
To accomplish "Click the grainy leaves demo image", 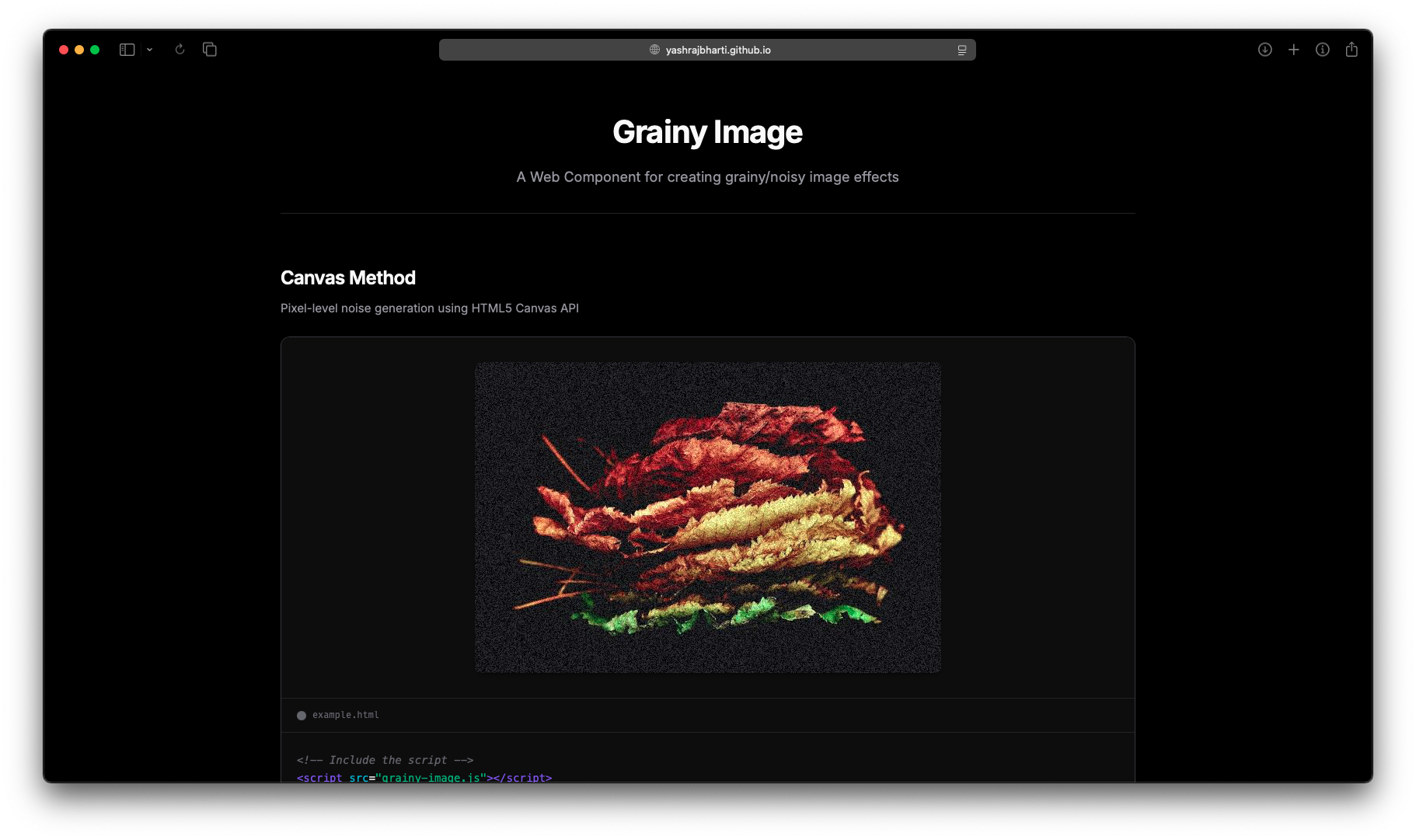I will pos(708,518).
